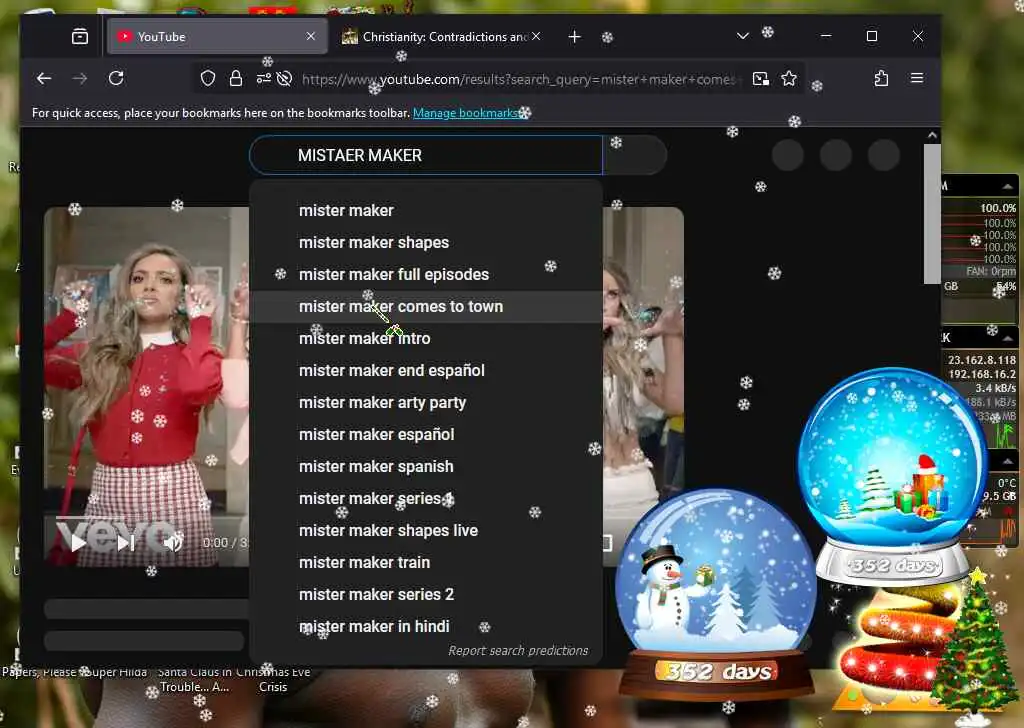Open picture-in-picture icon in address bar
Viewport: 1024px width, 728px height.
pos(761,79)
